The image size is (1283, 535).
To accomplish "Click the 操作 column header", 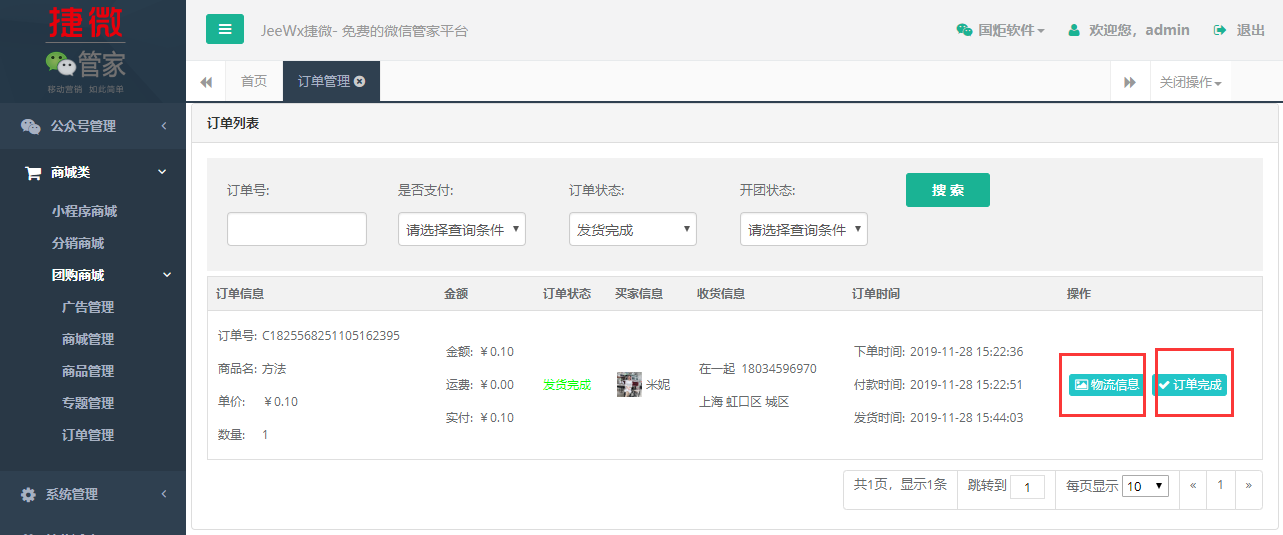I will 1079,294.
